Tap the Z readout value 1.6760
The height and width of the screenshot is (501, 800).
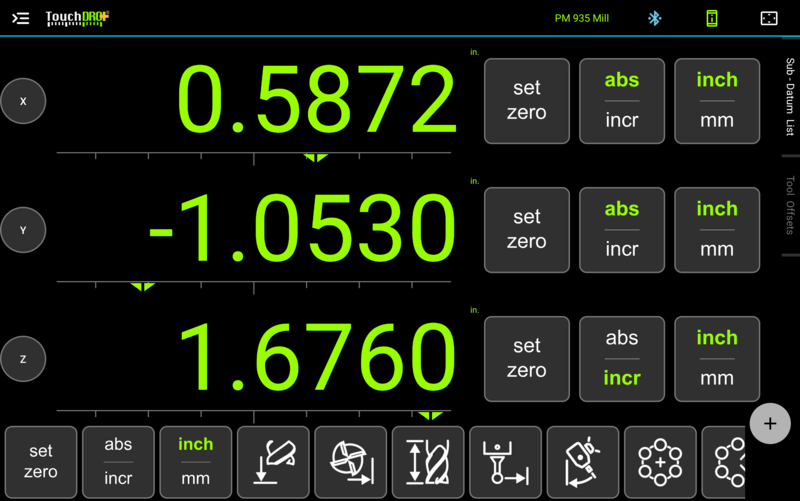[317, 358]
